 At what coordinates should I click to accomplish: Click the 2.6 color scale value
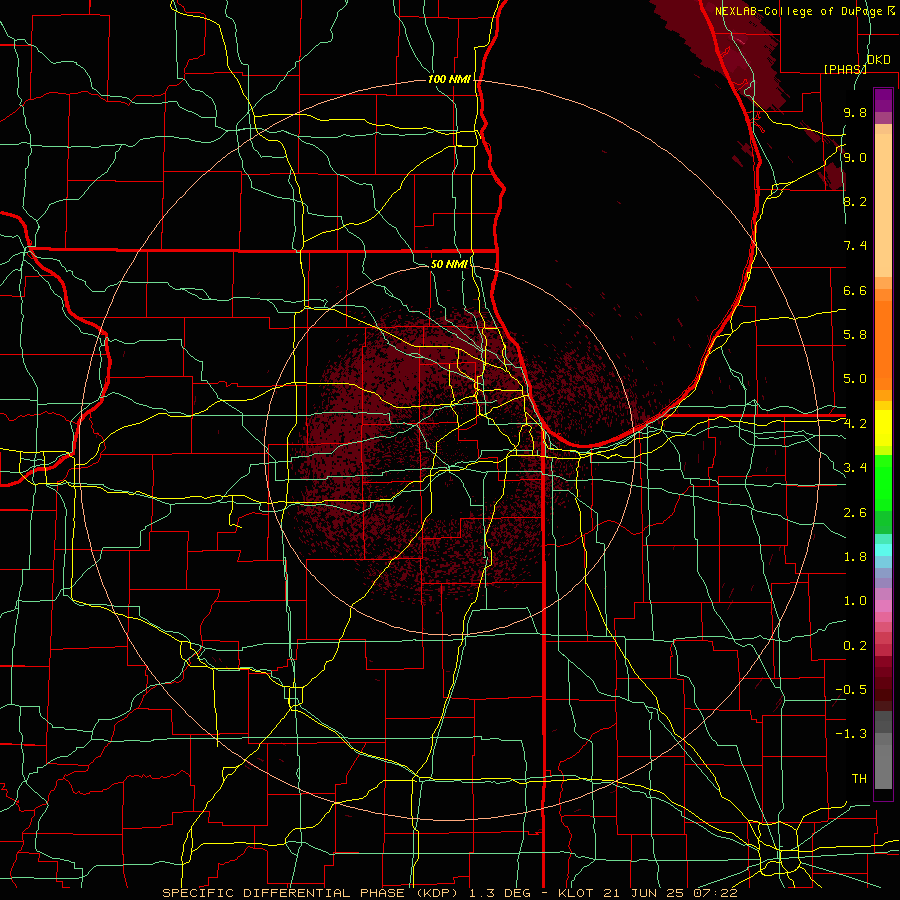[x=855, y=513]
